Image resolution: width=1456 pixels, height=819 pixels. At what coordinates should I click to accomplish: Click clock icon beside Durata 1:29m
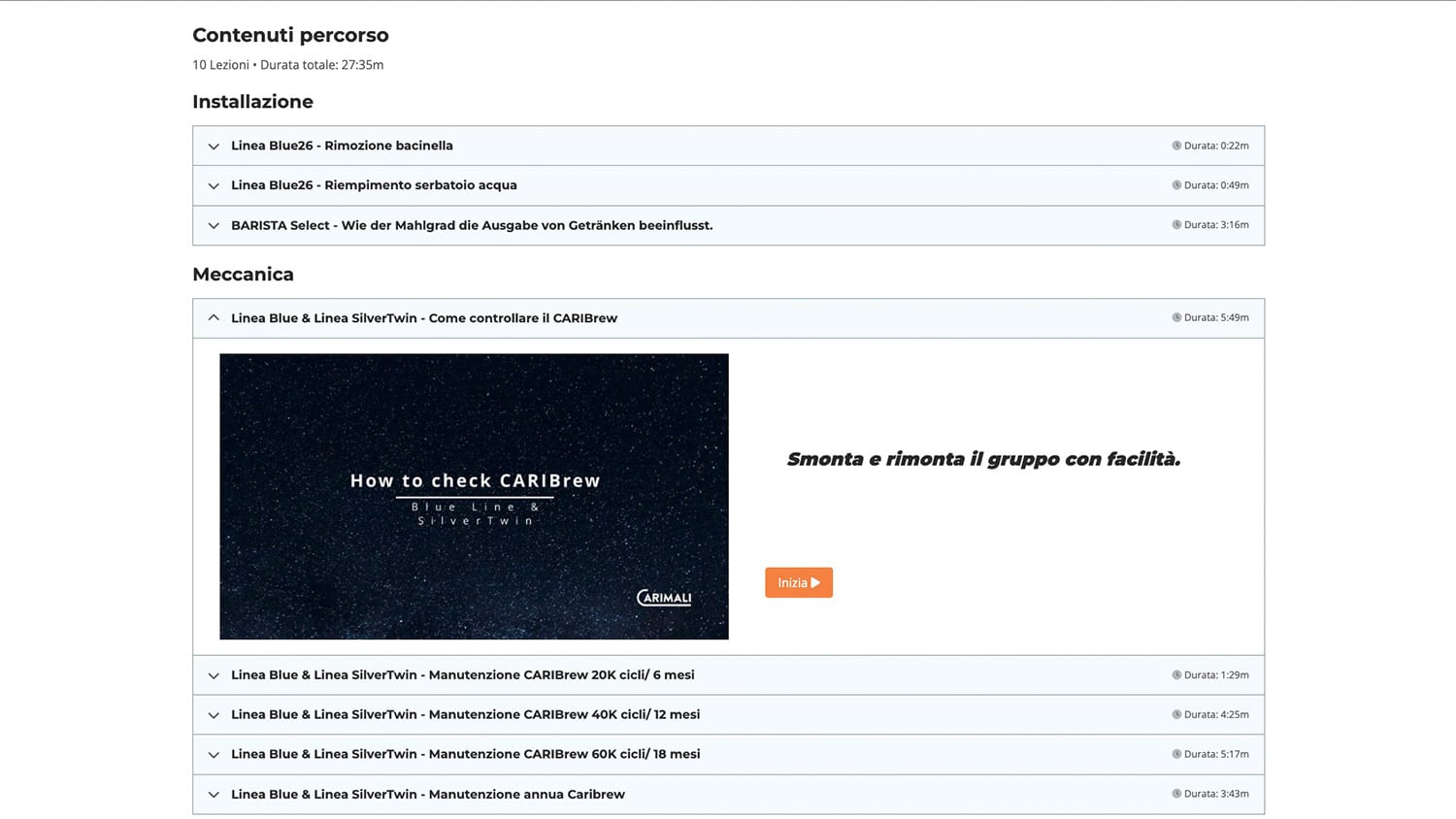coord(1176,675)
